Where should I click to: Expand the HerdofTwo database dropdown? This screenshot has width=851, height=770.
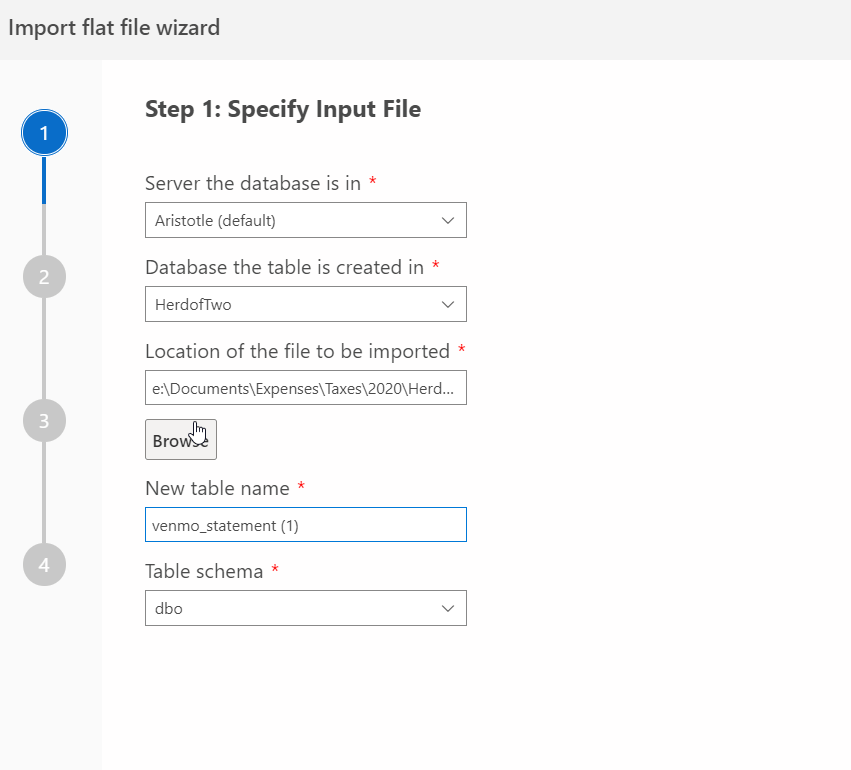point(290,304)
